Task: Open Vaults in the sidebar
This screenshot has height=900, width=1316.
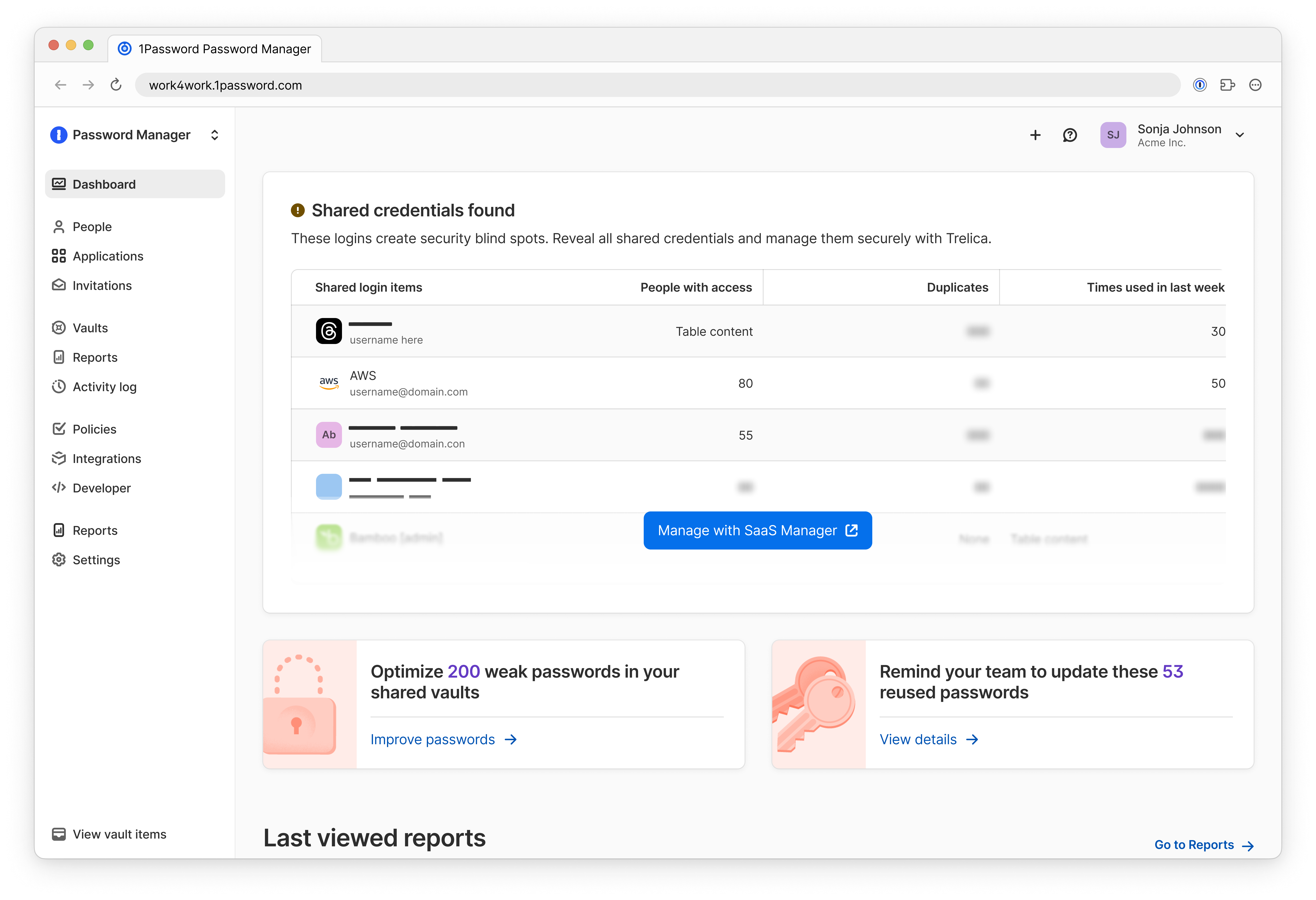Action: click(90, 328)
